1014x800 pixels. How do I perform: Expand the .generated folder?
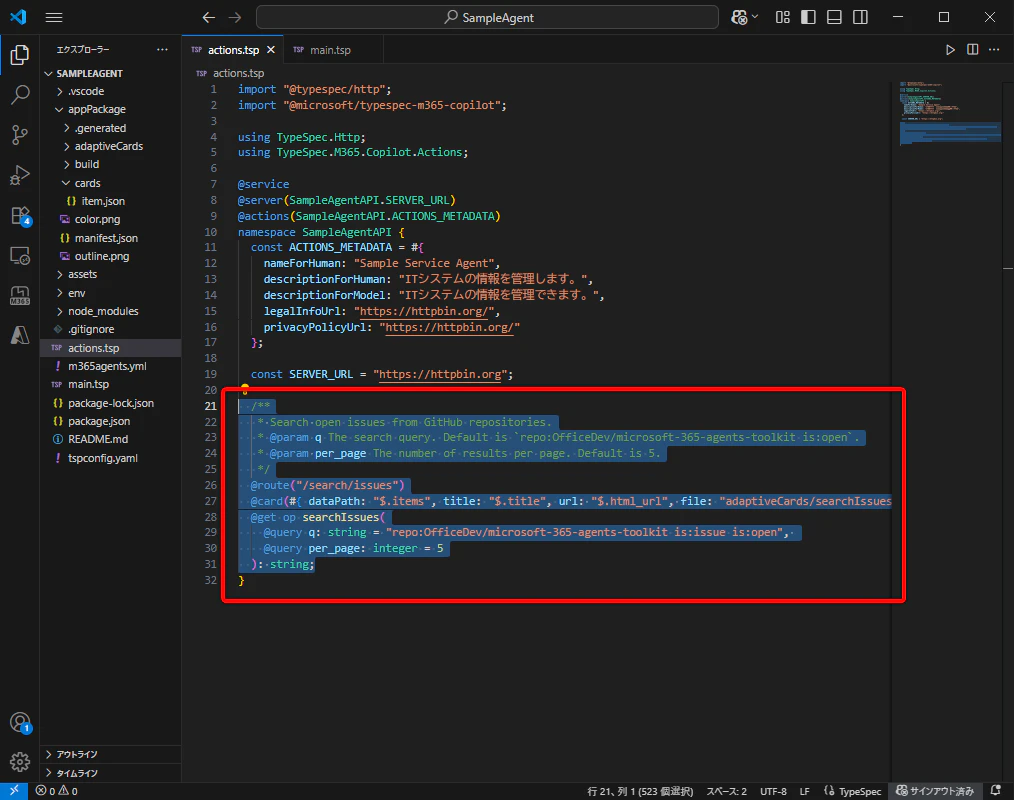point(100,128)
